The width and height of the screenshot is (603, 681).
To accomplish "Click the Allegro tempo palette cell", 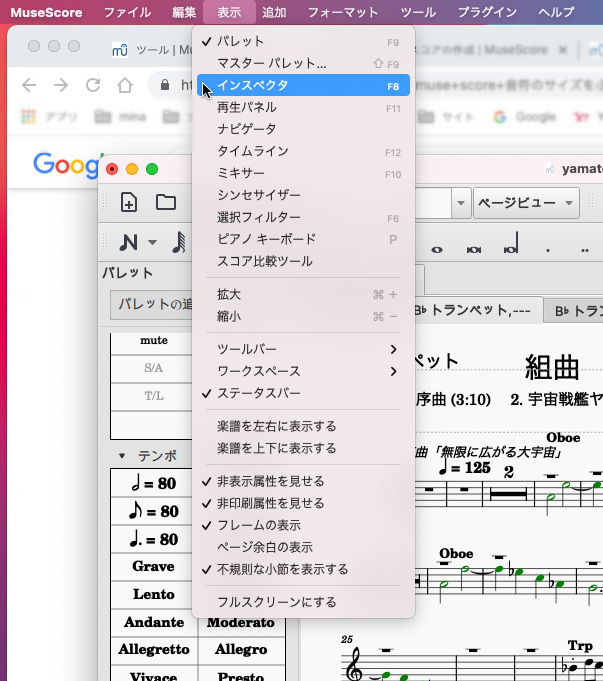I will click(x=241, y=649).
